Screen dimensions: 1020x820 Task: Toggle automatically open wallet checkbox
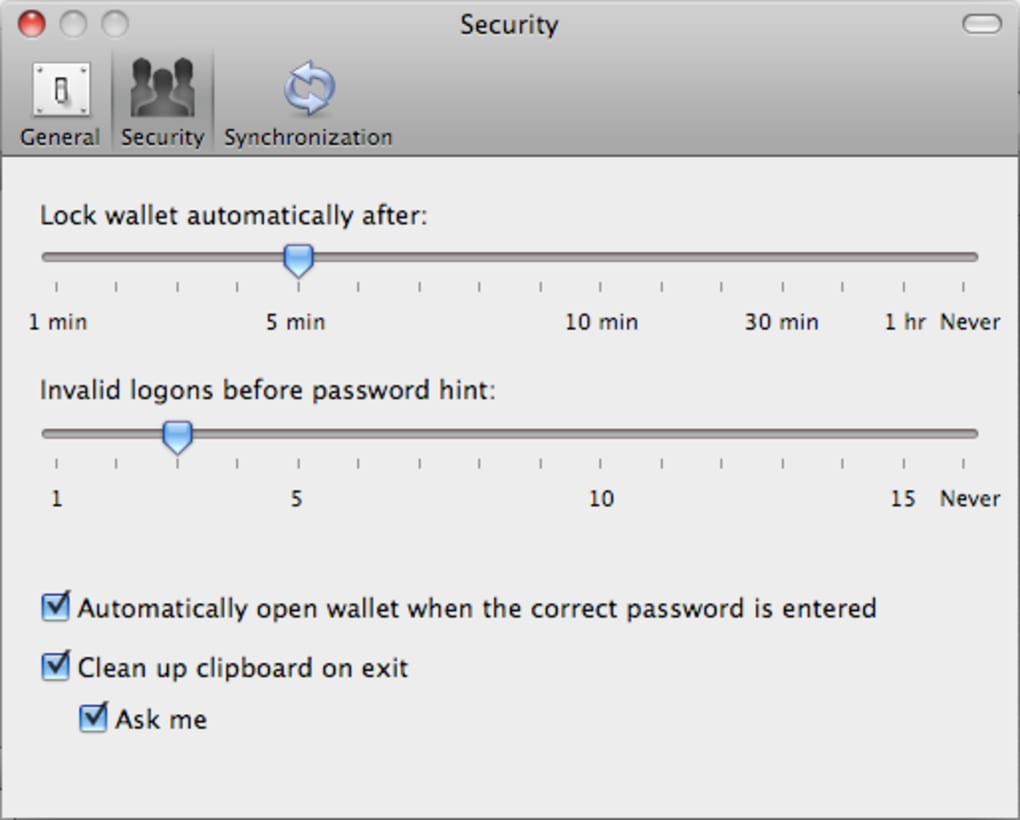click(x=56, y=607)
